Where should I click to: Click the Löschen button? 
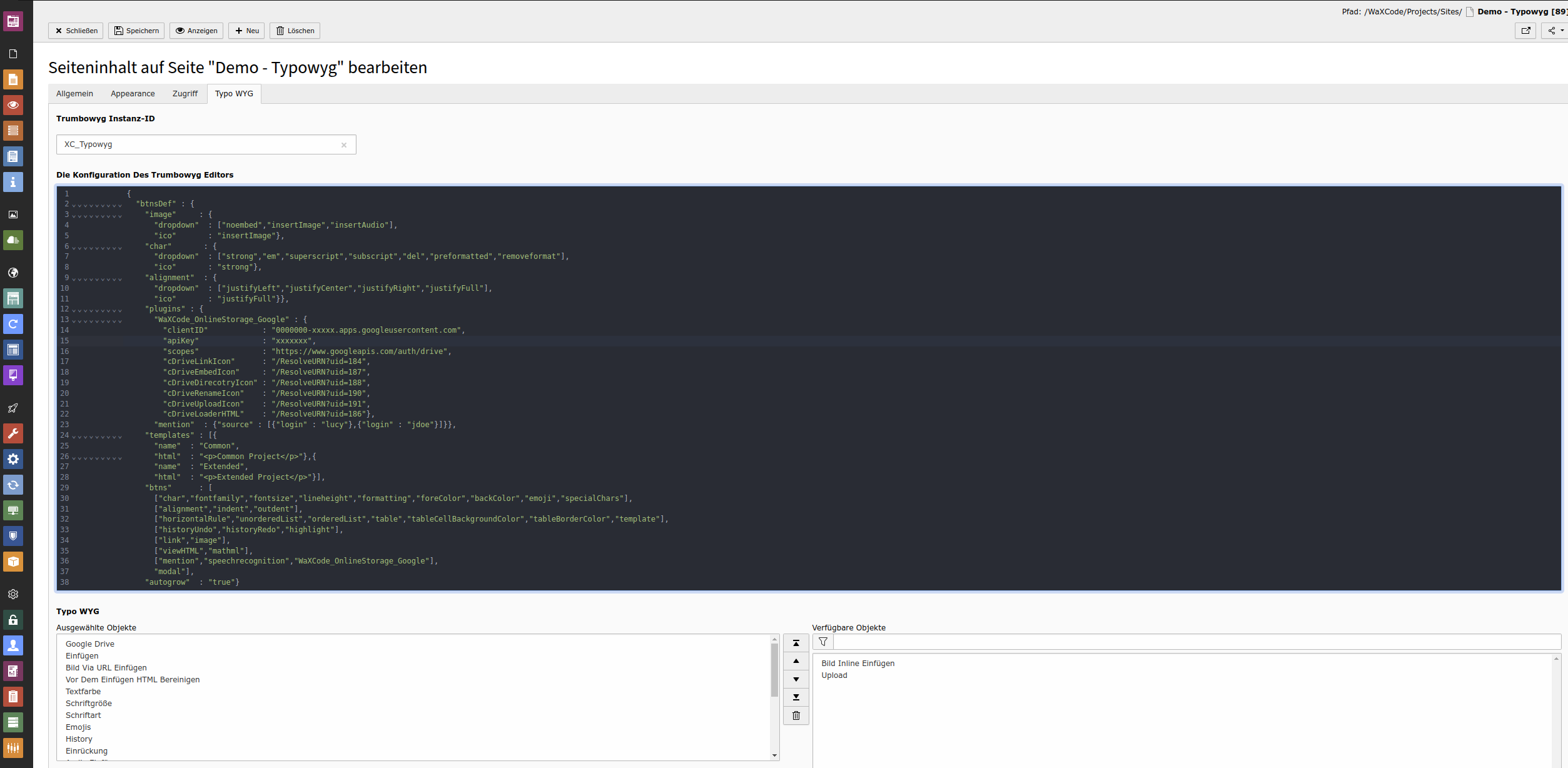tap(295, 31)
